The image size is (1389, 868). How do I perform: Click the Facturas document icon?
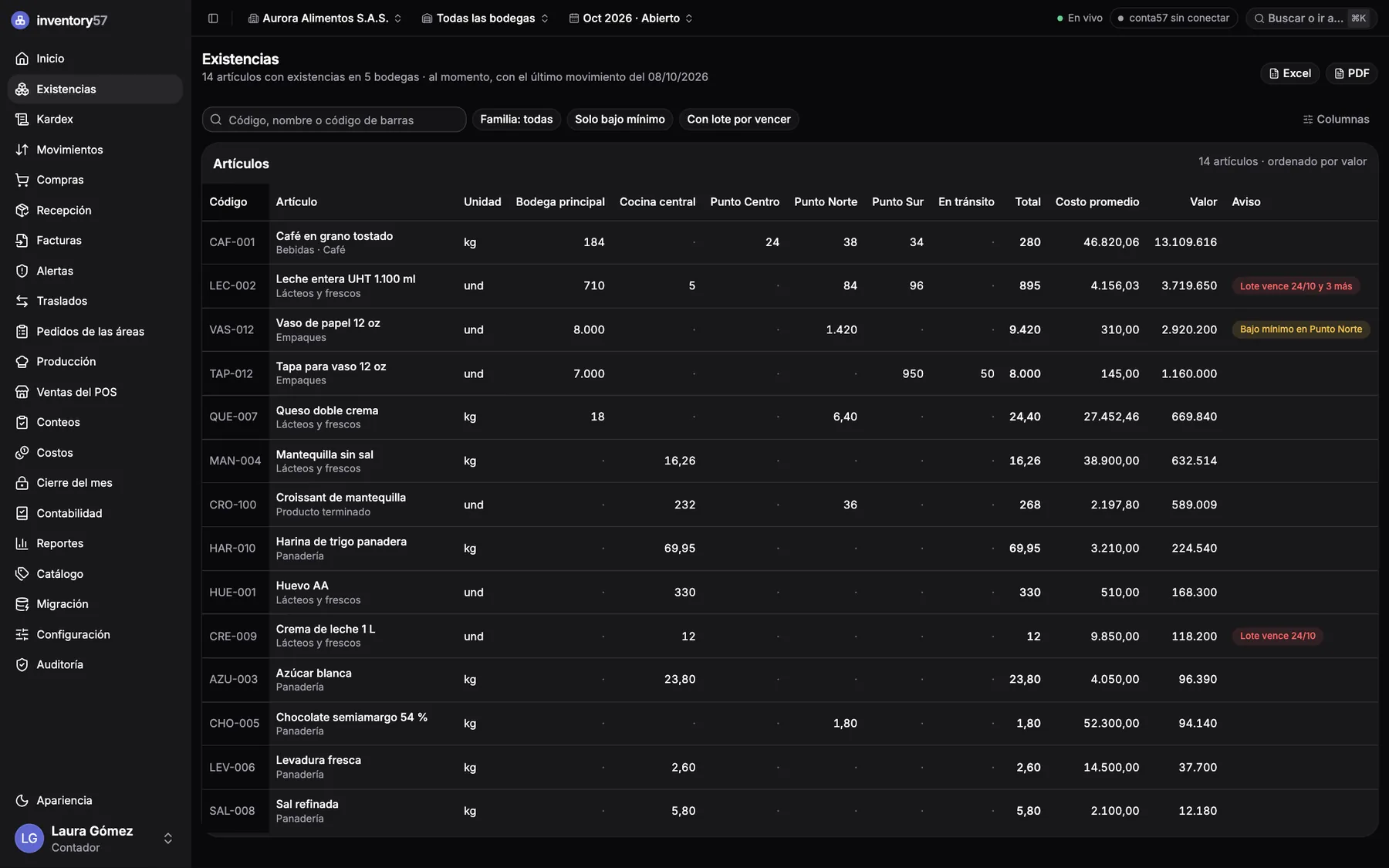coord(22,241)
